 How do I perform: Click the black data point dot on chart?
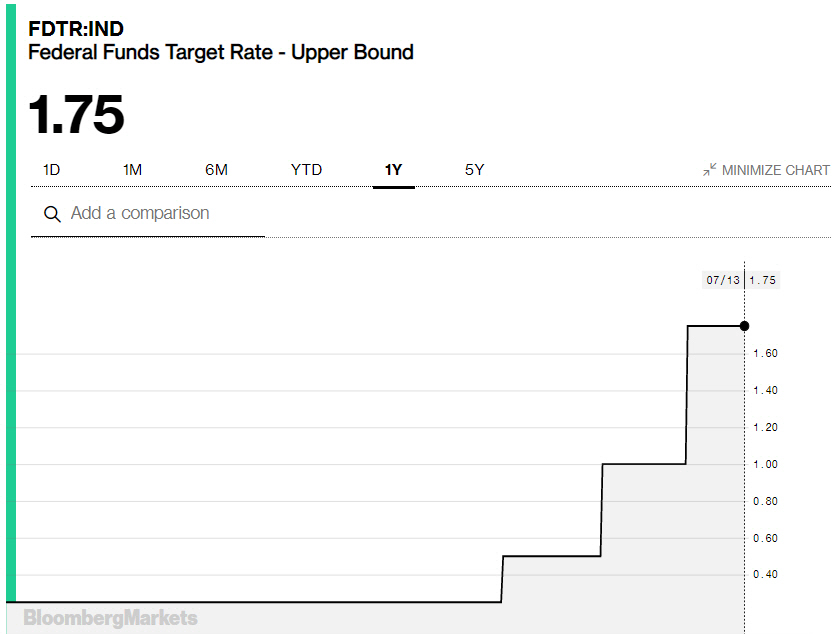tap(744, 325)
